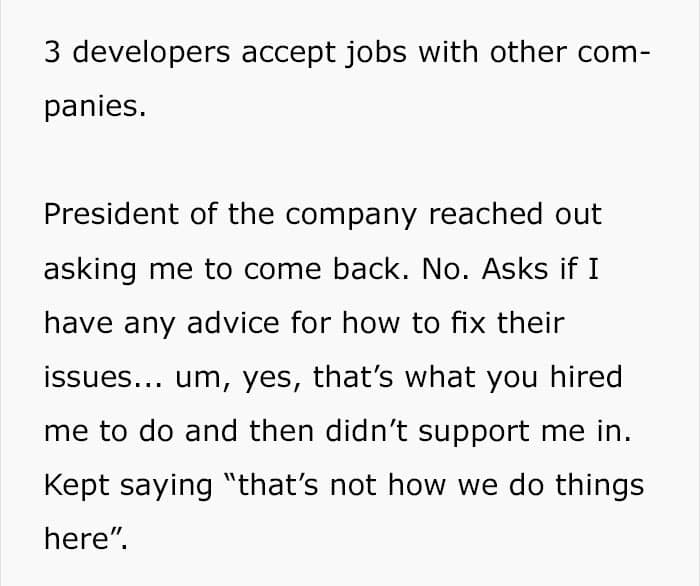Click the word "Kept" starting the sentence

tap(77, 486)
